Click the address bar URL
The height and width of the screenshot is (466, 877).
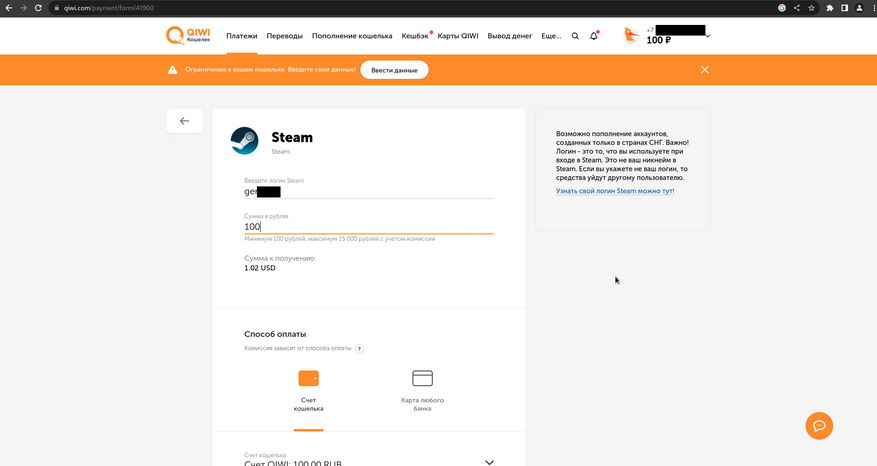[x=109, y=8]
